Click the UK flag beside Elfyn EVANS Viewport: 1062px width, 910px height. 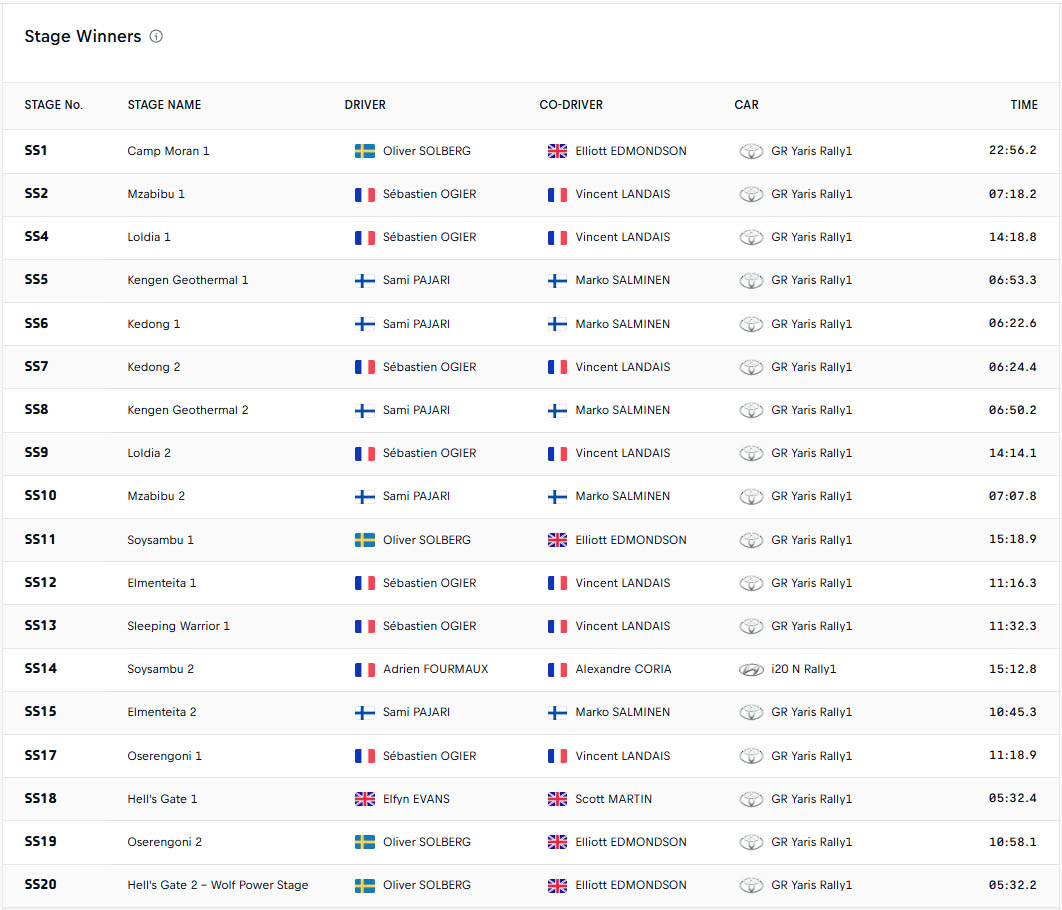pos(365,799)
